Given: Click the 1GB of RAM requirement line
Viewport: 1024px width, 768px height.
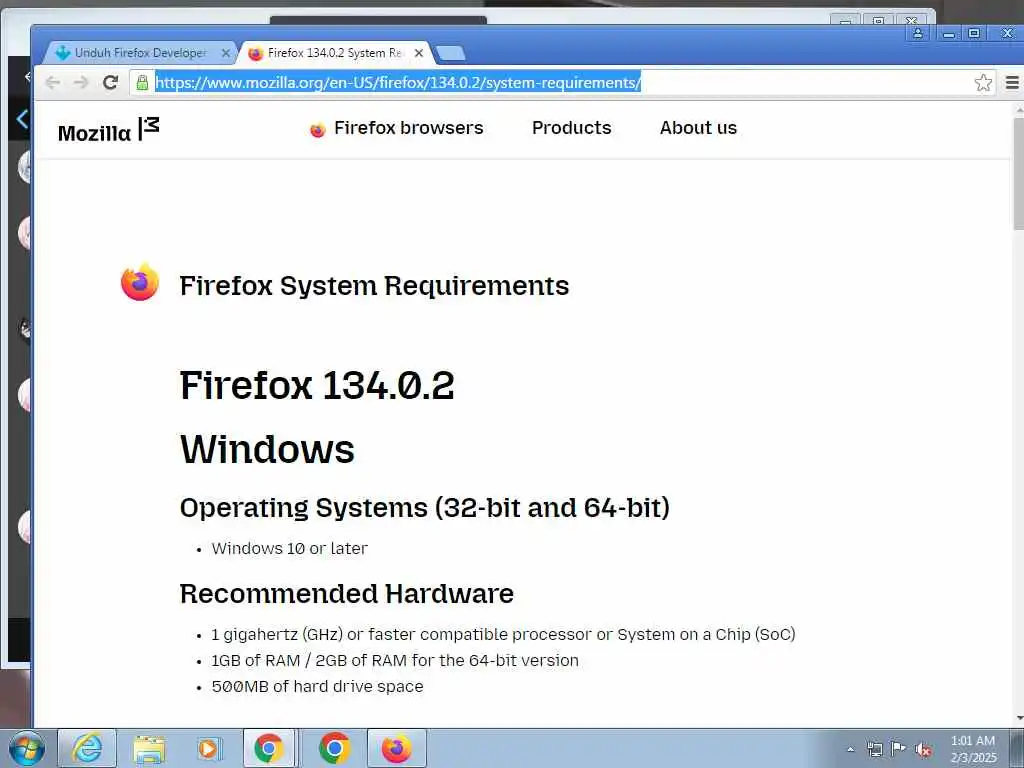Looking at the screenshot, I should click(x=395, y=660).
